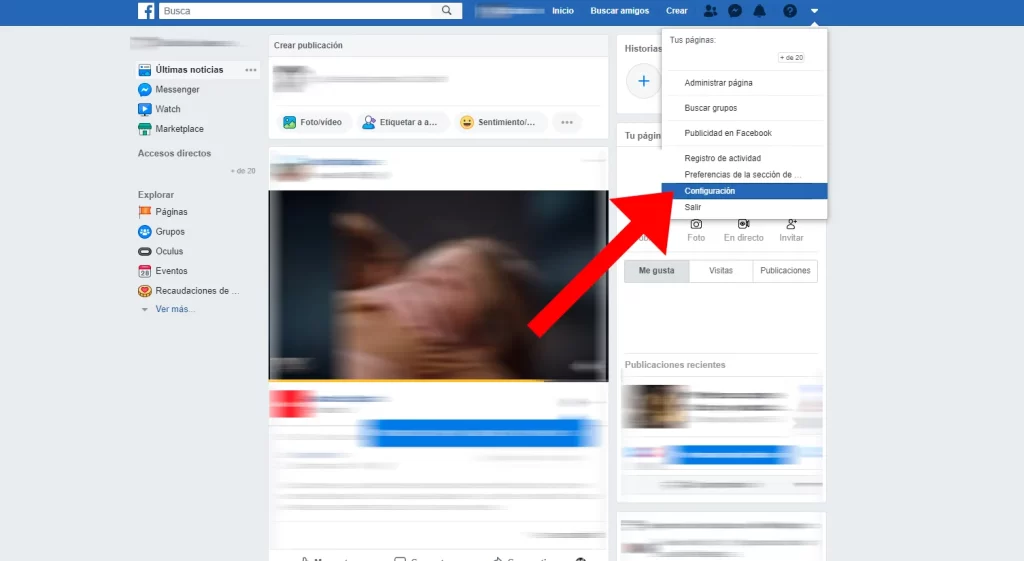
Task: Choose Registro de actividad menu entry
Action: (x=722, y=158)
